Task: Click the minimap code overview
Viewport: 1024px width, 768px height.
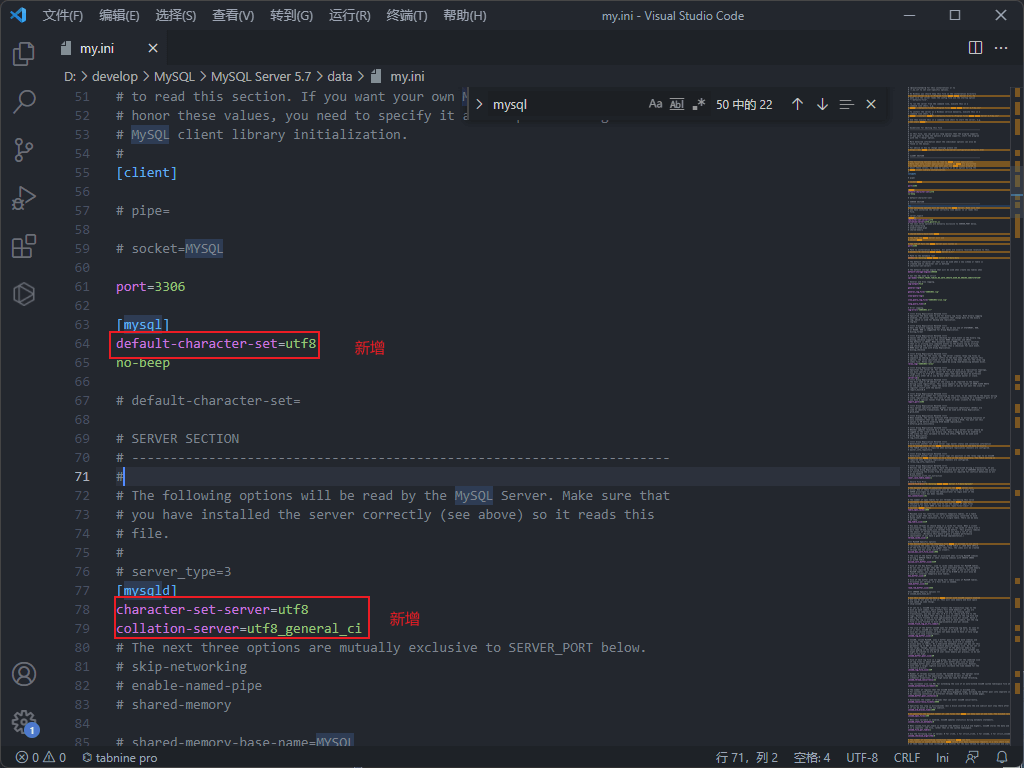Action: [959, 415]
